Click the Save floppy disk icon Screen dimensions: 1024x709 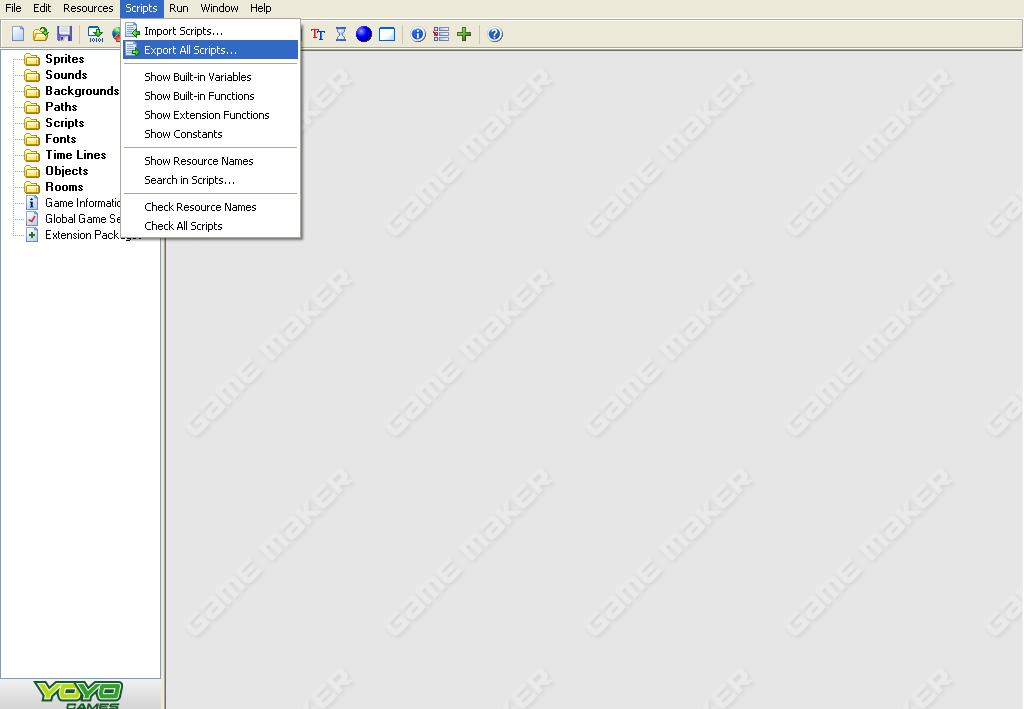[64, 34]
